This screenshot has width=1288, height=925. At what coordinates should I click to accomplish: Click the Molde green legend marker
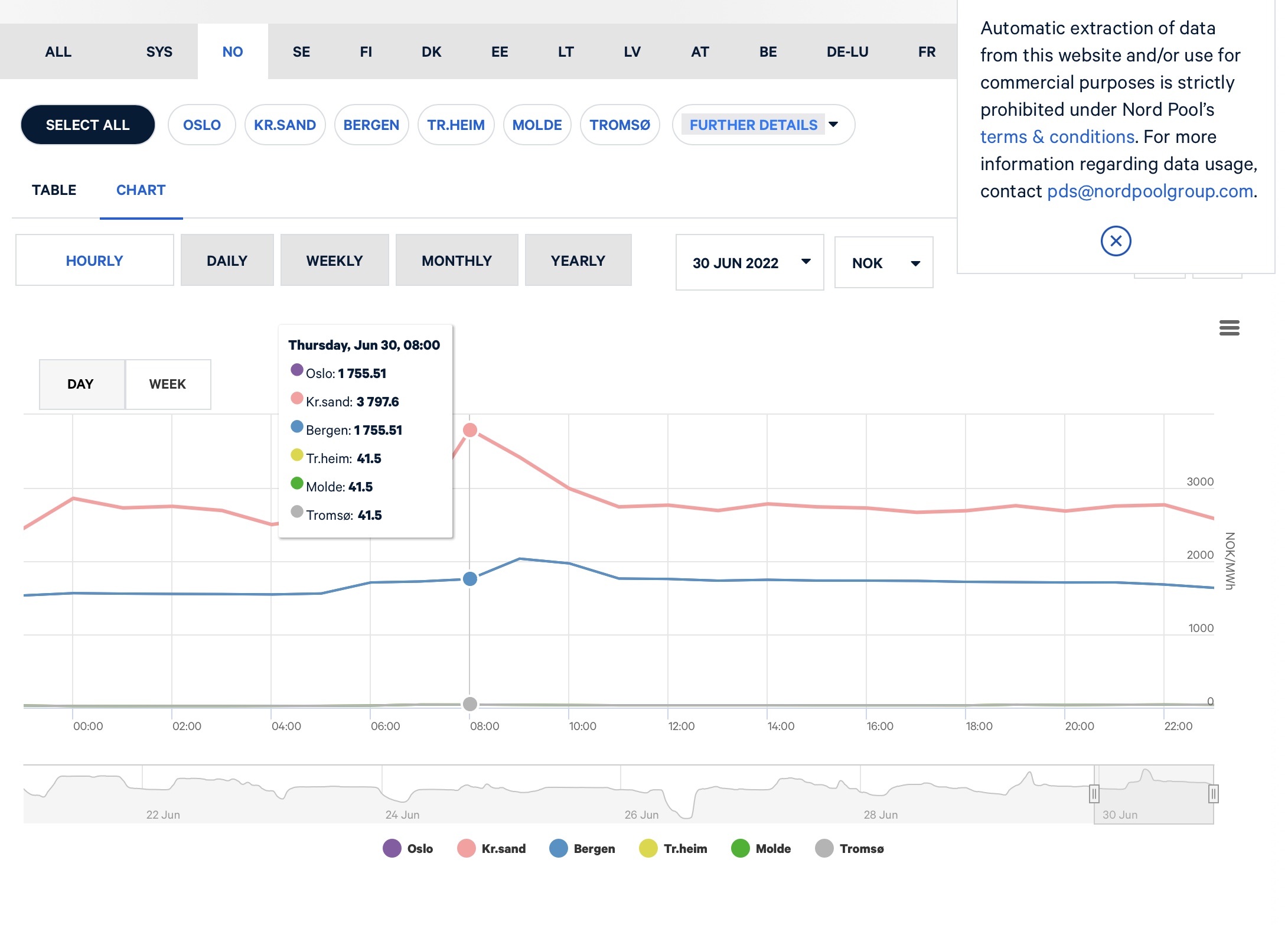click(x=740, y=848)
